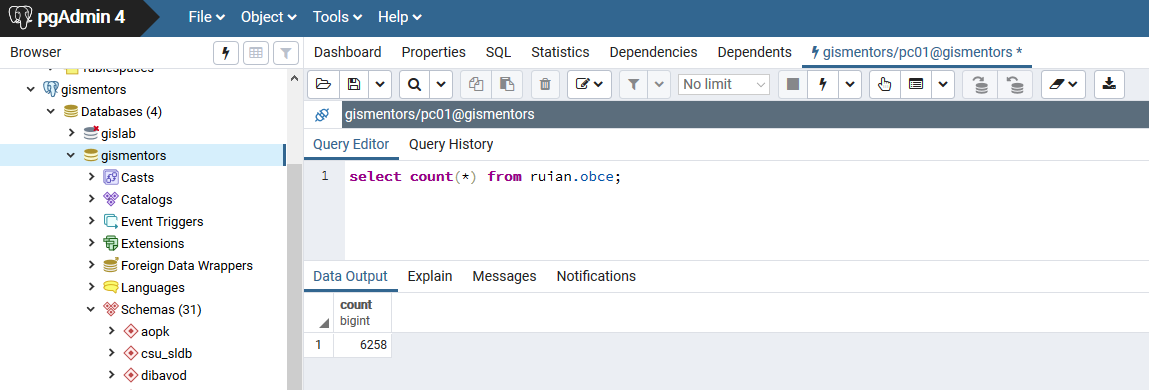Click the Rollback database icon
This screenshot has height=390, width=1149.
(1015, 84)
